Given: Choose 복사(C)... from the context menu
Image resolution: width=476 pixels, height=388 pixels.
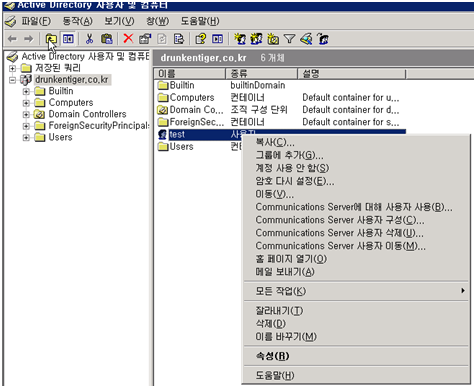Looking at the screenshot, I should [x=356, y=142].
